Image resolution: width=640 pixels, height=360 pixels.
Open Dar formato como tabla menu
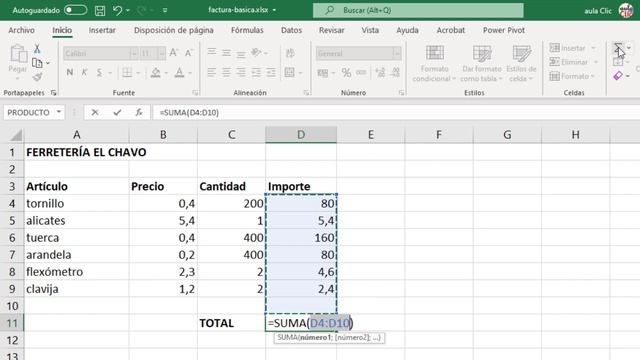point(482,63)
